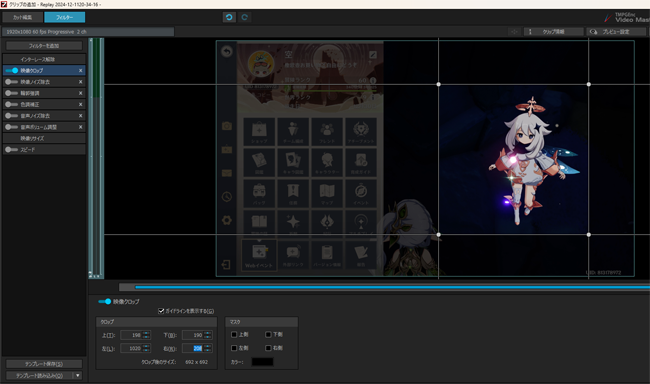
Task: Select the インターレース解除 filter row
Action: pyautogui.click(x=44, y=59)
